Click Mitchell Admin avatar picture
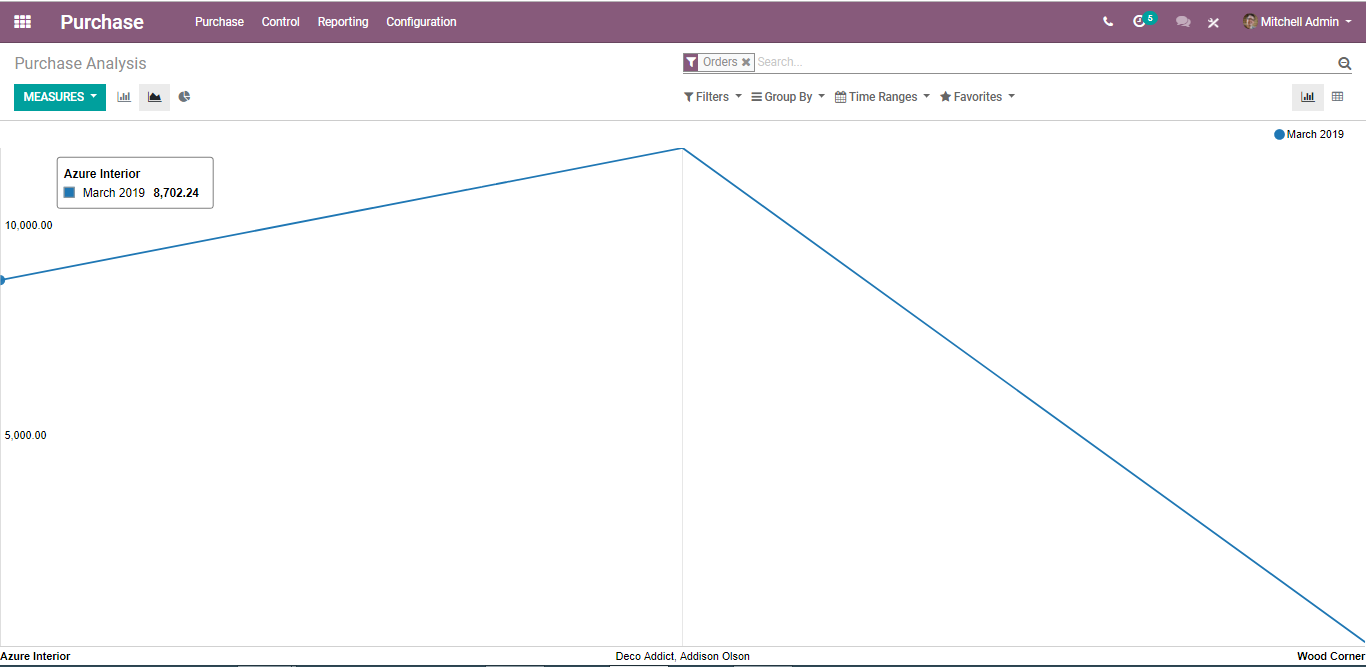1366x667 pixels. click(1250, 21)
